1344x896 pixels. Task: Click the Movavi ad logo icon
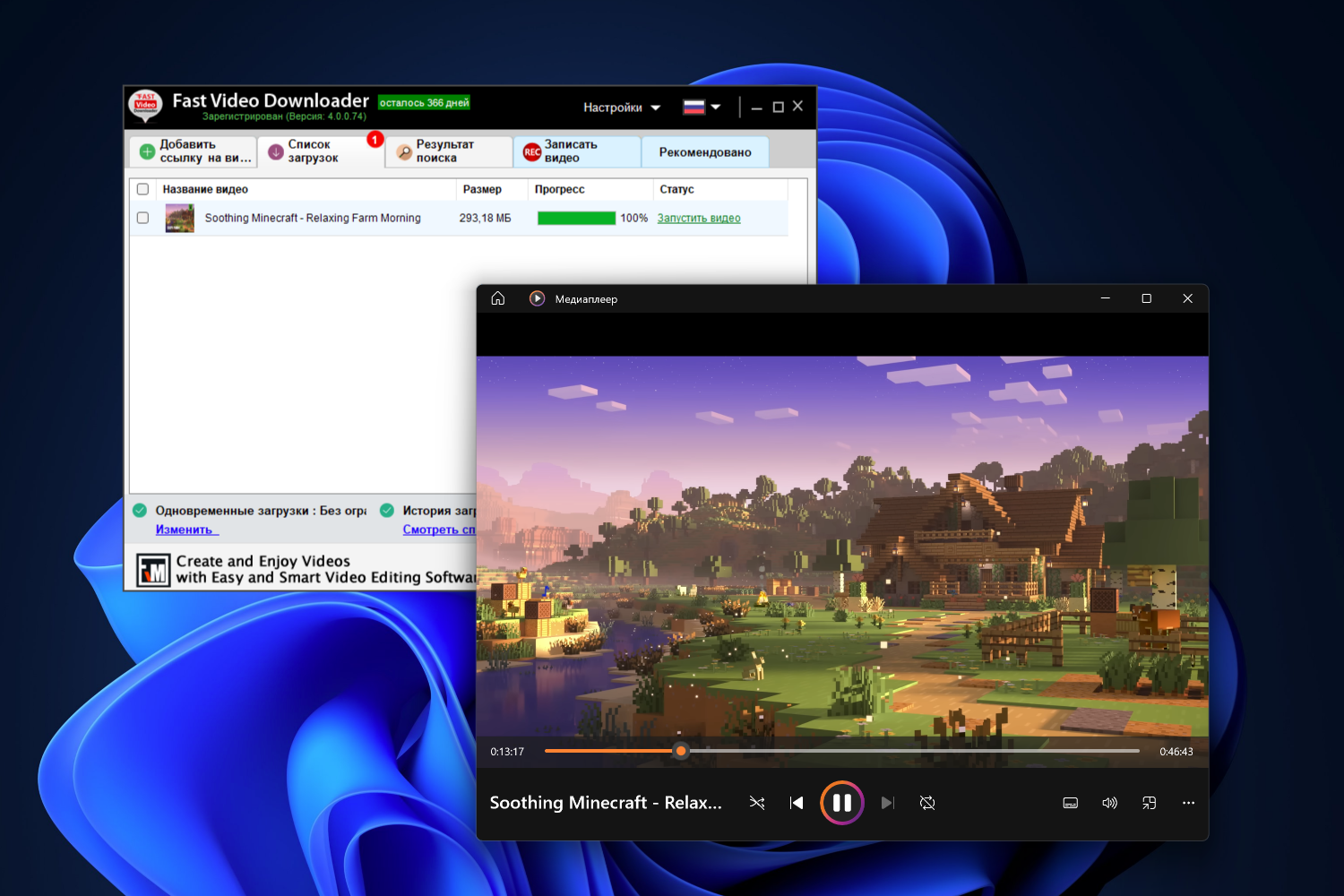point(153,570)
